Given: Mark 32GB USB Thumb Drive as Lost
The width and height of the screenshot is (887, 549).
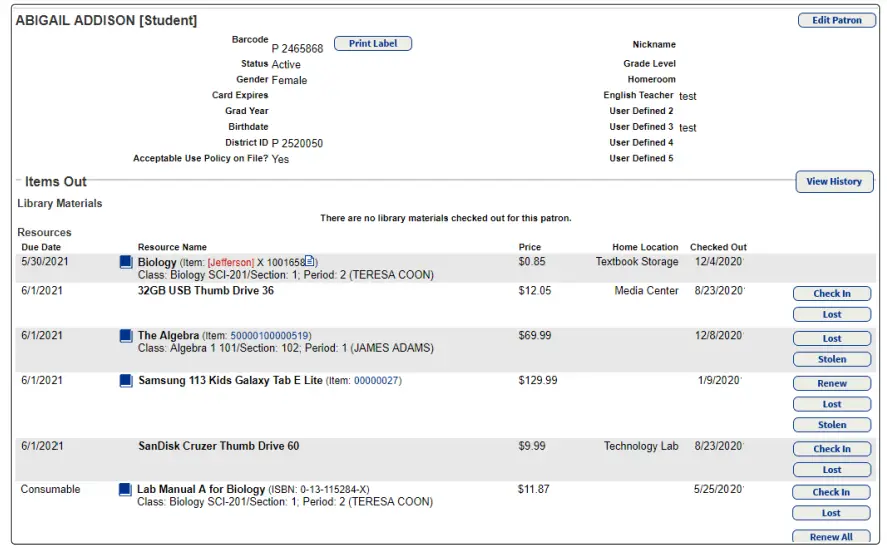Looking at the screenshot, I should (x=831, y=314).
